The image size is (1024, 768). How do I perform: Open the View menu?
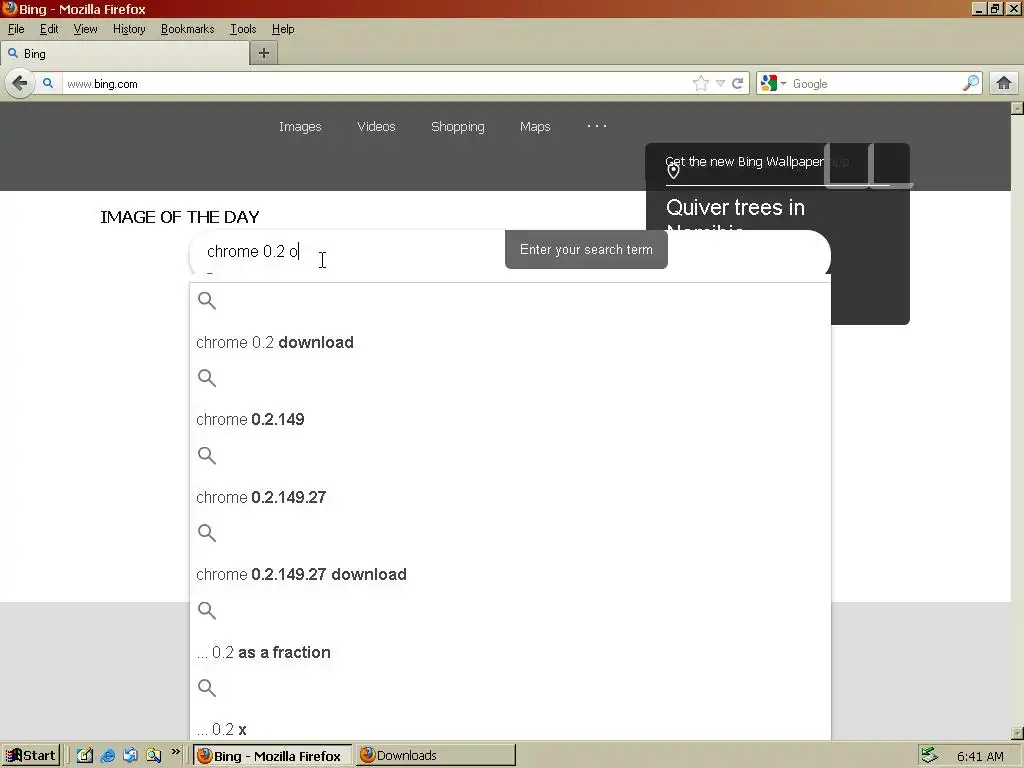pyautogui.click(x=86, y=29)
